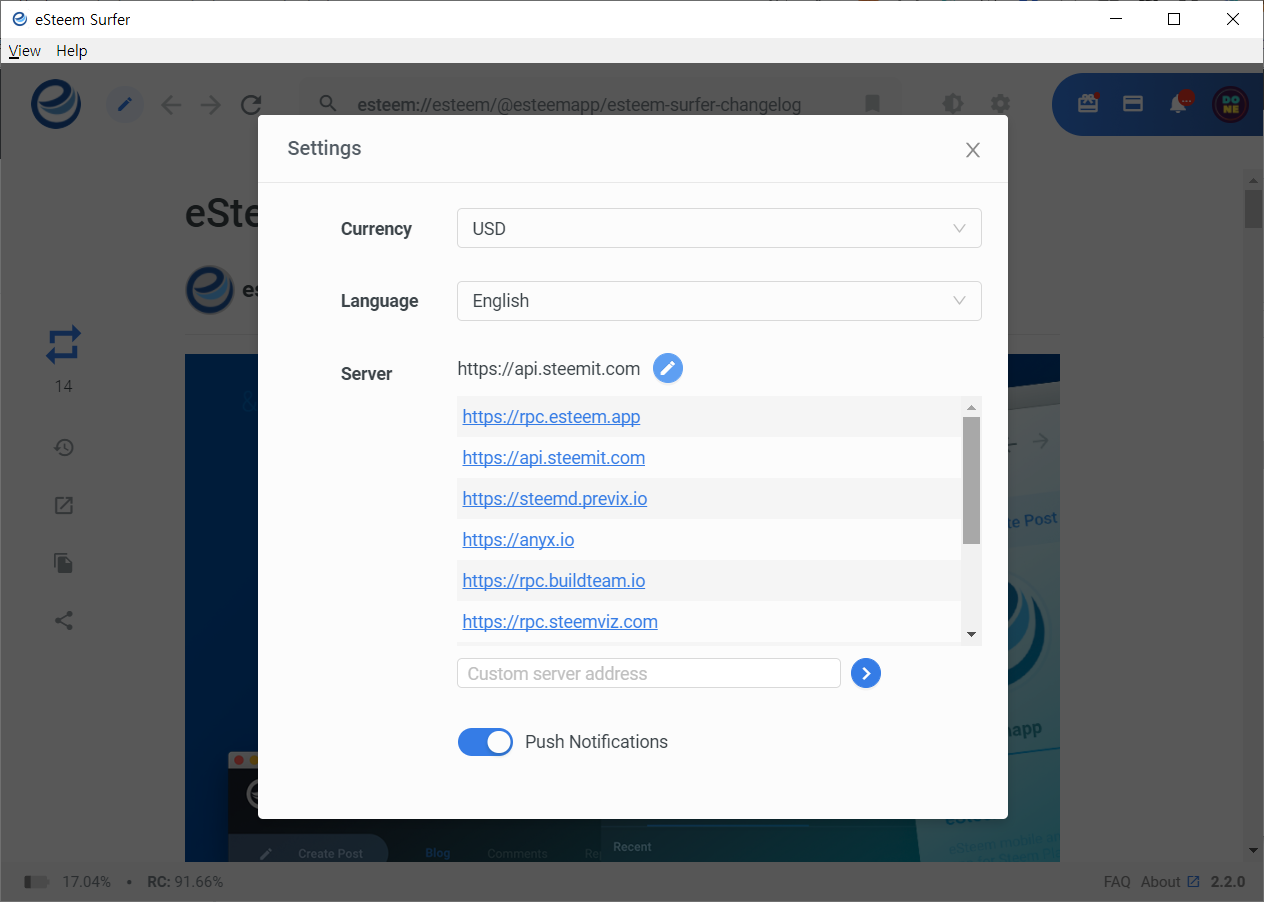Image resolution: width=1264 pixels, height=902 pixels.
Task: Click the search magnifier icon in the address bar
Action: [x=327, y=104]
